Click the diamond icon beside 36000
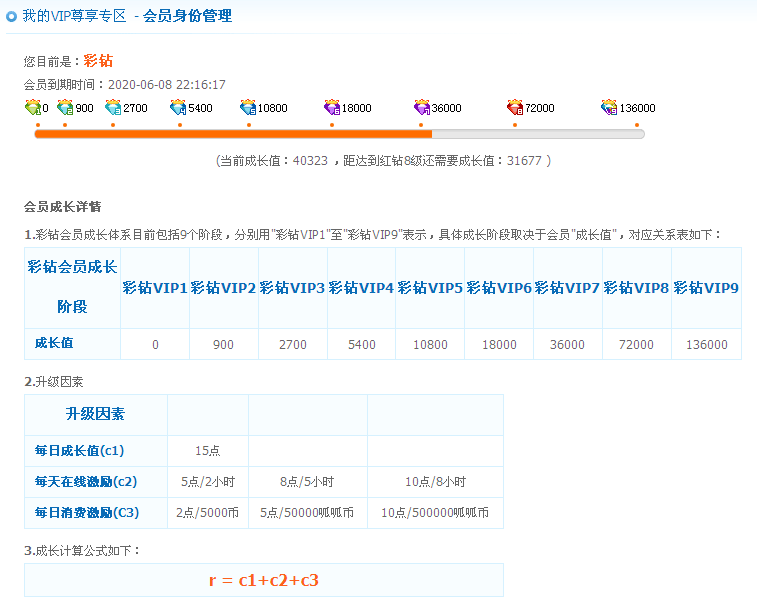Viewport: 757px width, 598px height. [x=422, y=107]
